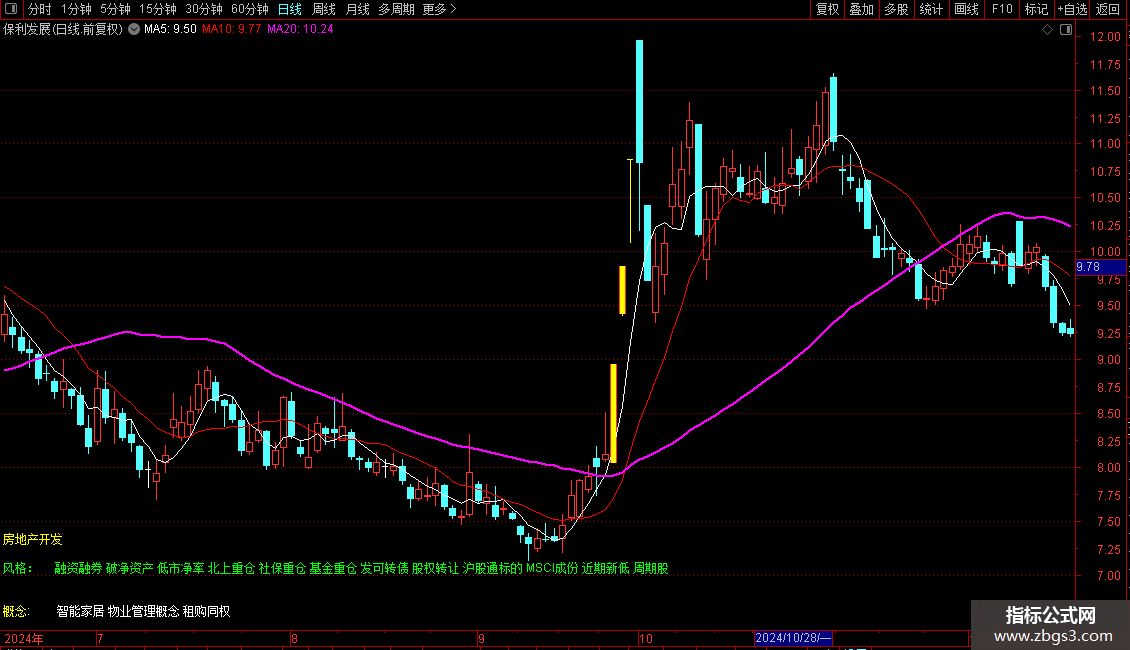Click the 保利发展(日线.前复权) chart title
This screenshot has width=1130, height=650.
(63, 30)
